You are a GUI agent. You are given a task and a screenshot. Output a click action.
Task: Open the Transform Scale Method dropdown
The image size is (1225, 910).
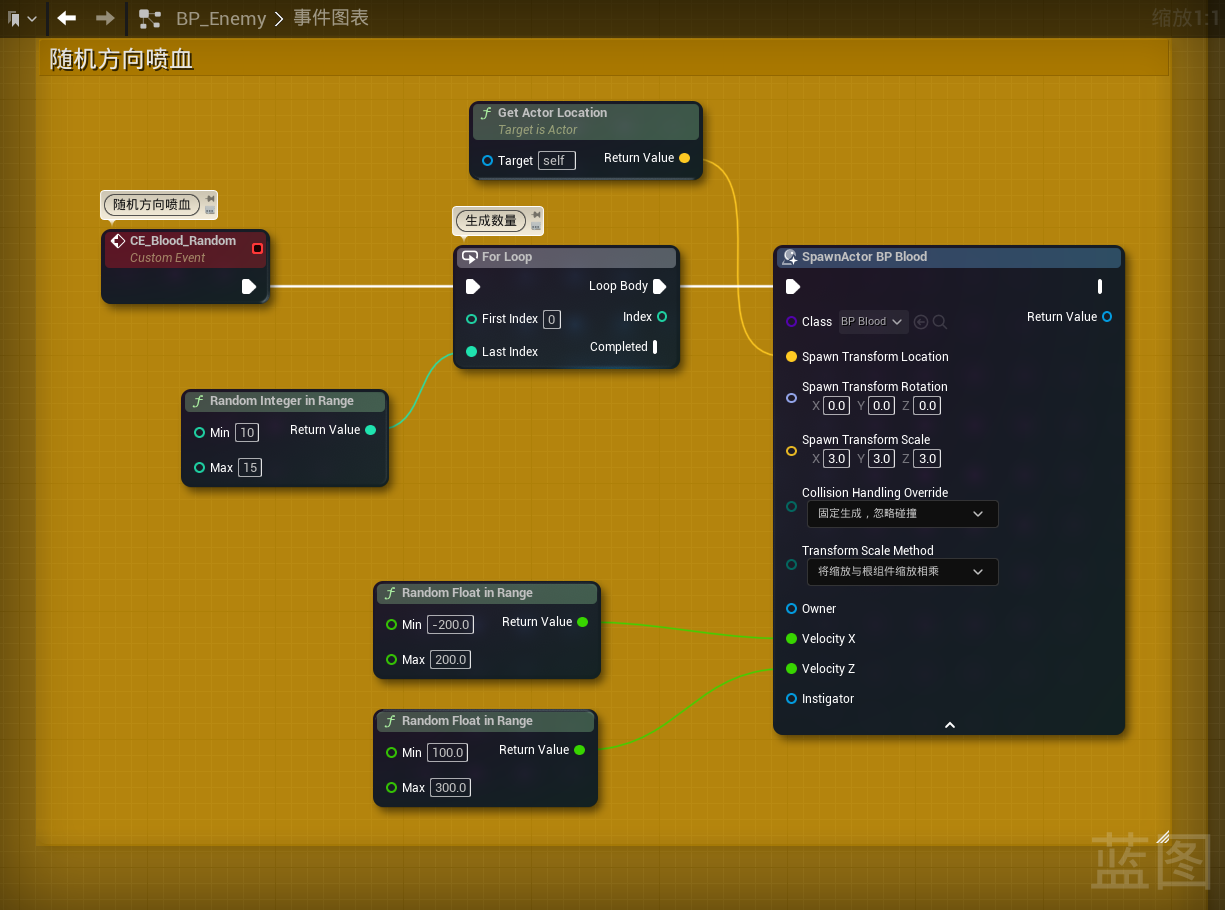(903, 572)
